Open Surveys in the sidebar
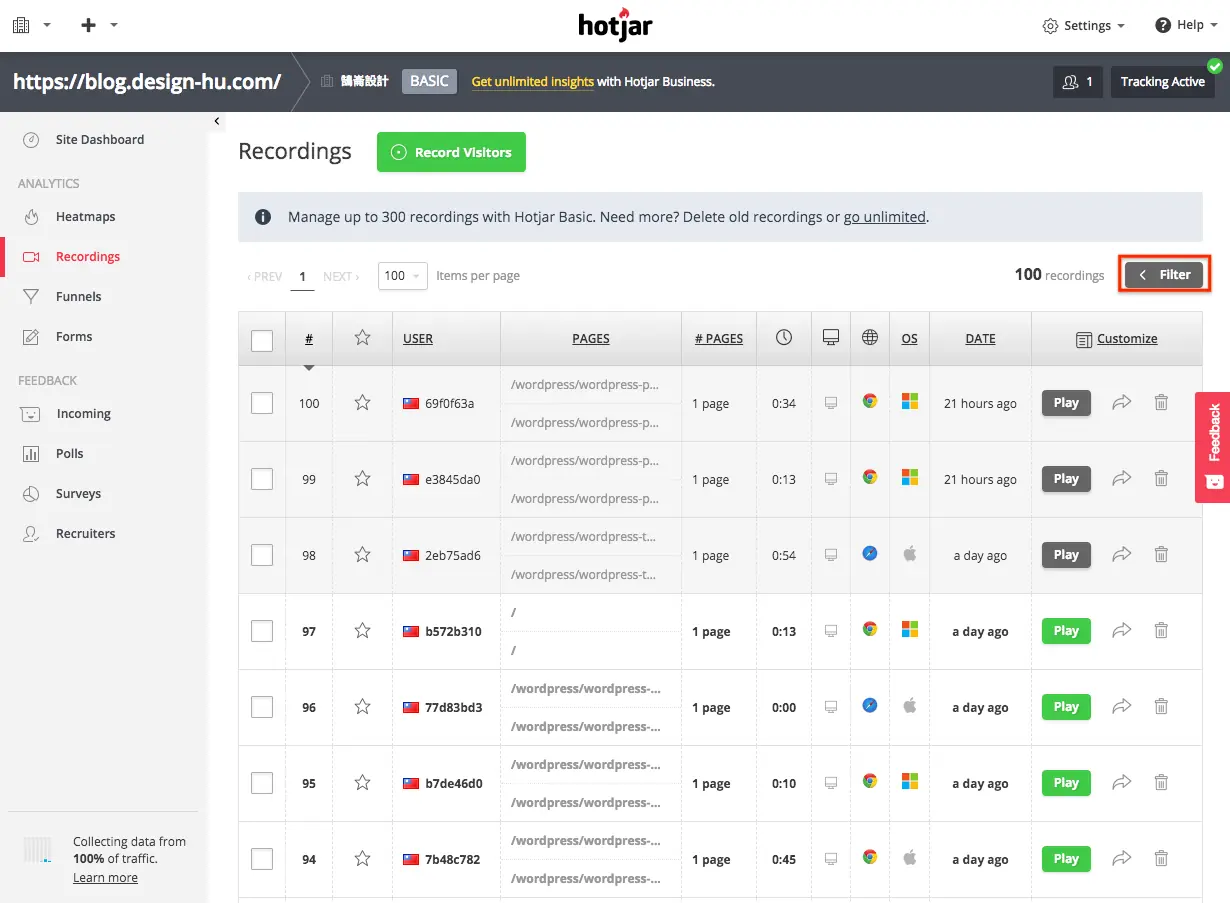 point(79,494)
